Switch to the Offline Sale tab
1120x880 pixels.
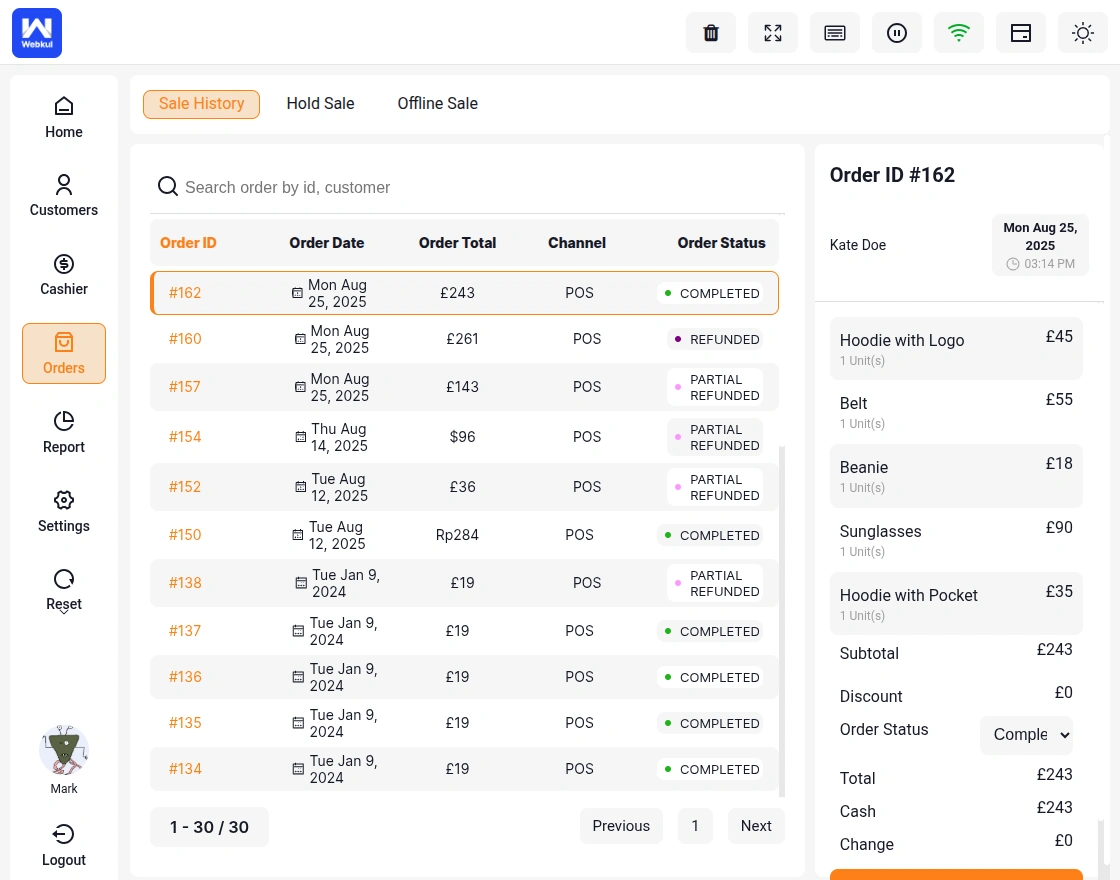coord(437,103)
